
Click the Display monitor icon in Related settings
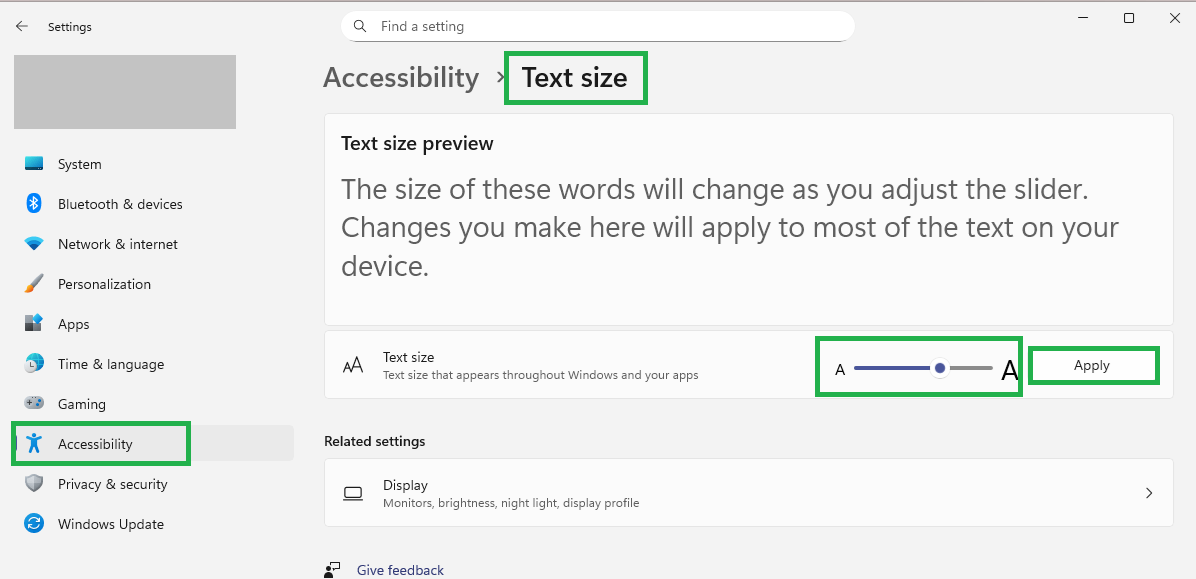pyautogui.click(x=352, y=494)
